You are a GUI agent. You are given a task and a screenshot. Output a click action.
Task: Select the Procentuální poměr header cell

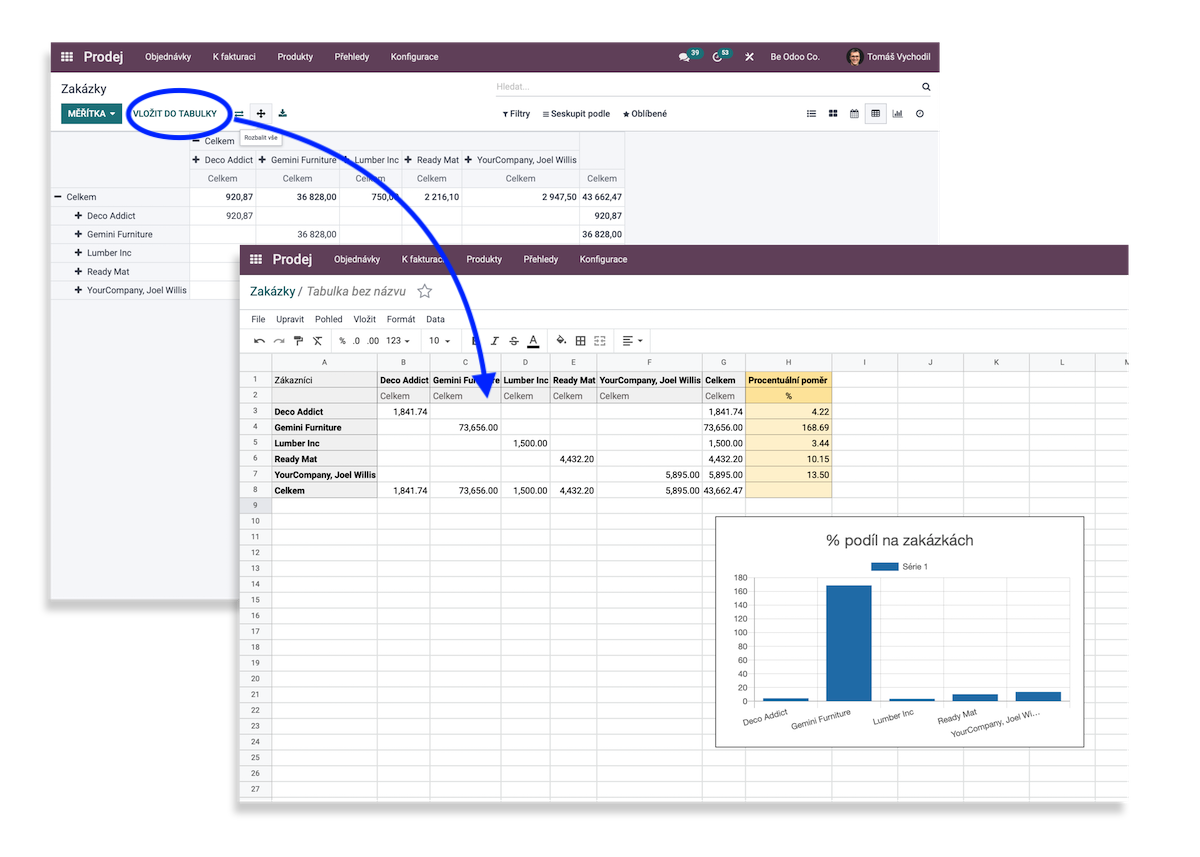(x=788, y=380)
